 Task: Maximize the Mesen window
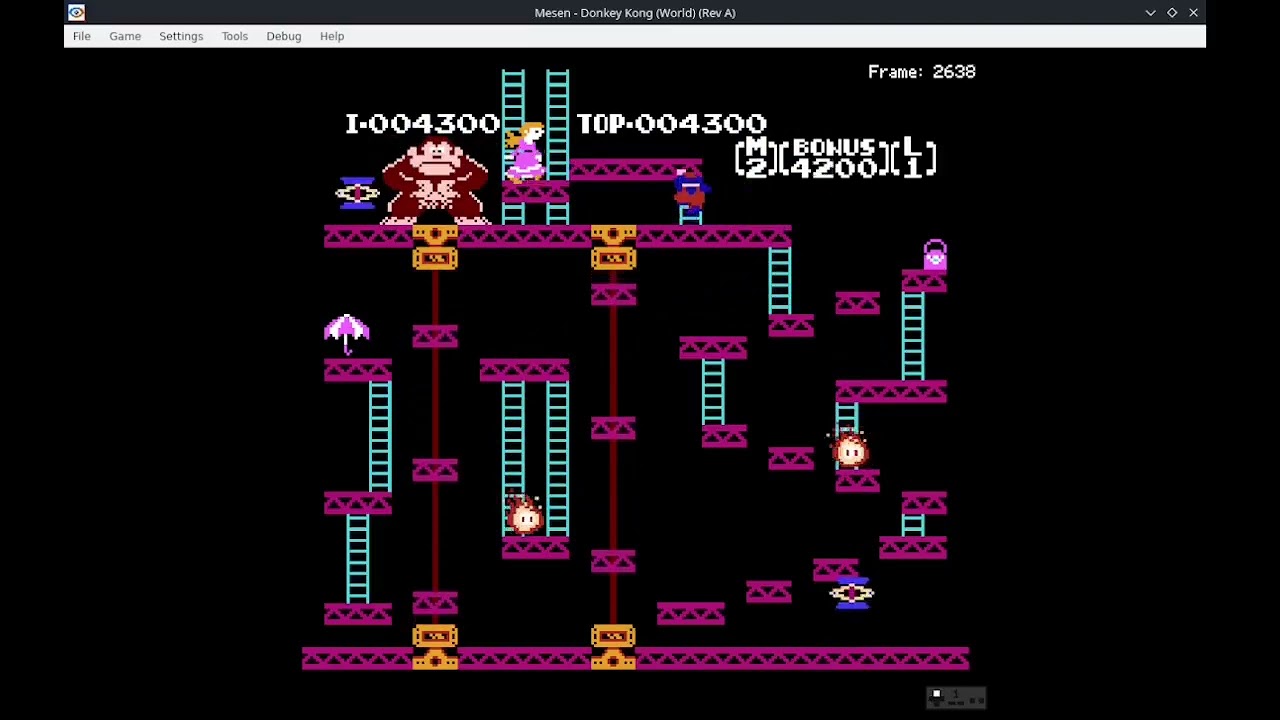pos(1172,13)
